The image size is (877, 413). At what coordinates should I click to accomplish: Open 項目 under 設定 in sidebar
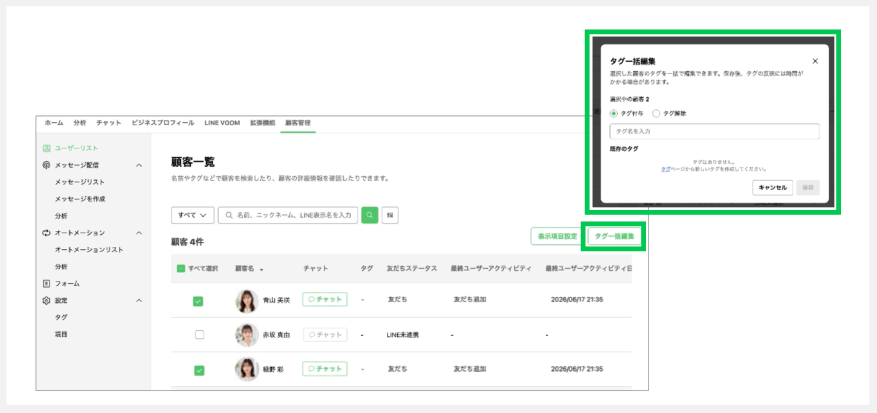(61, 334)
